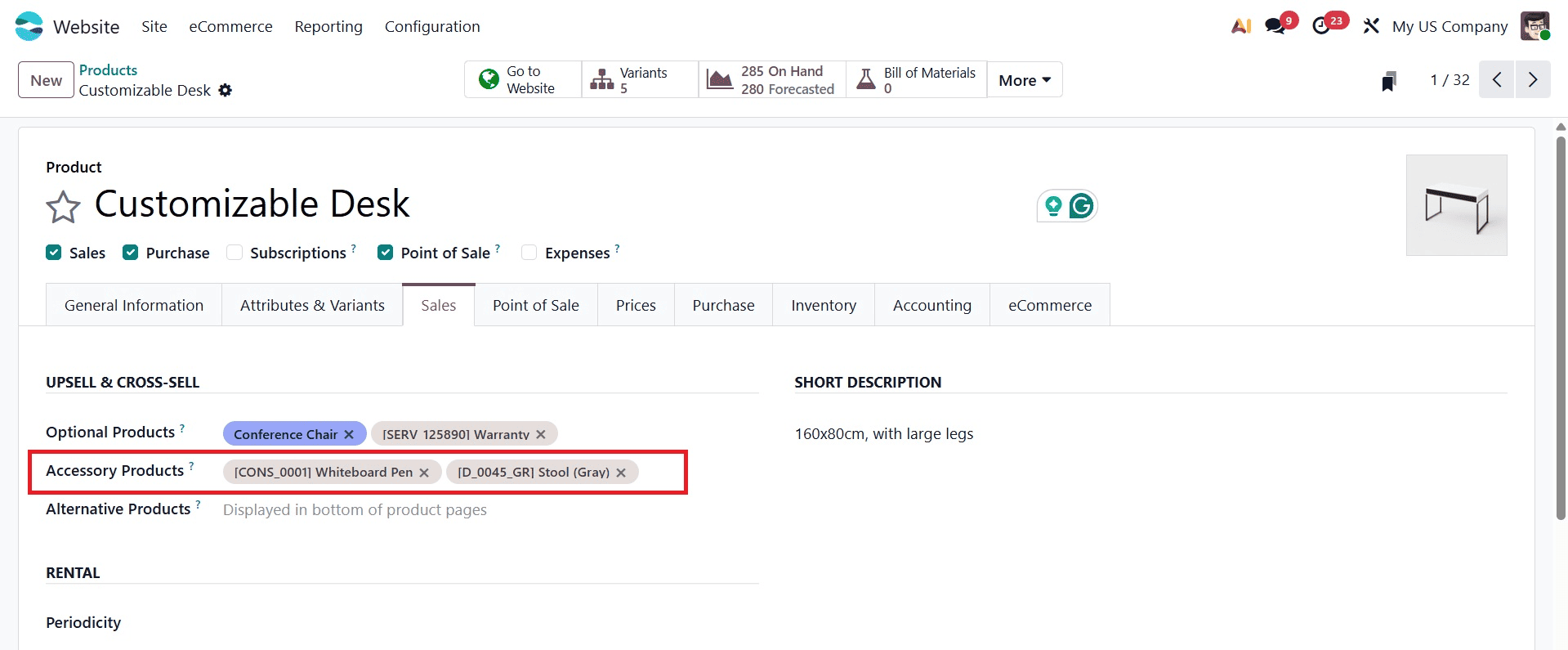Viewport: 1568px width, 650px height.
Task: Open the Bill of Materials stat button
Action: [x=916, y=79]
